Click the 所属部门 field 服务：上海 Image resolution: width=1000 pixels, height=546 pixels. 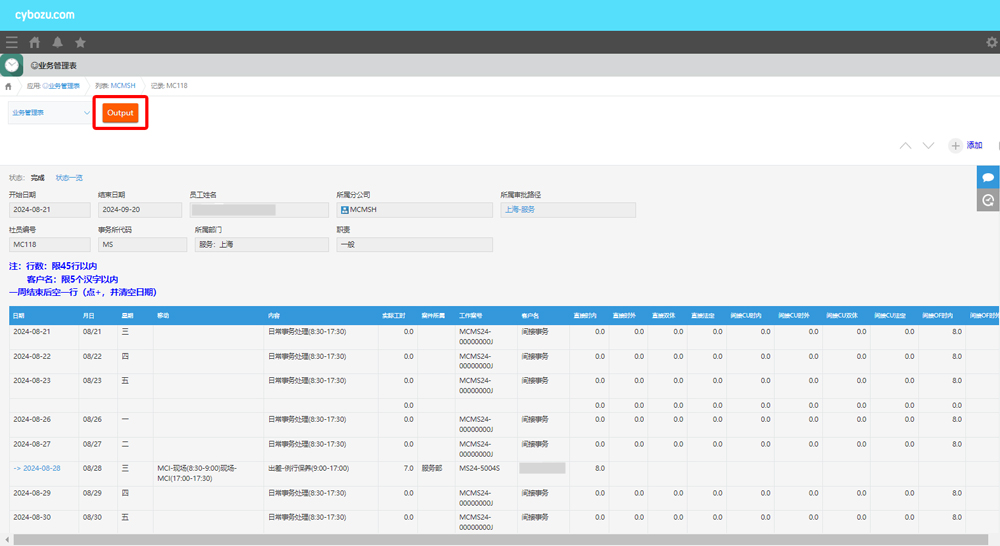tap(261, 244)
